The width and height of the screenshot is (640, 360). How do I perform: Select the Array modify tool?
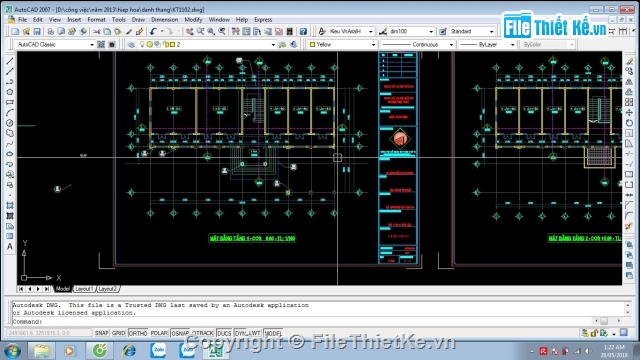coord(629,102)
